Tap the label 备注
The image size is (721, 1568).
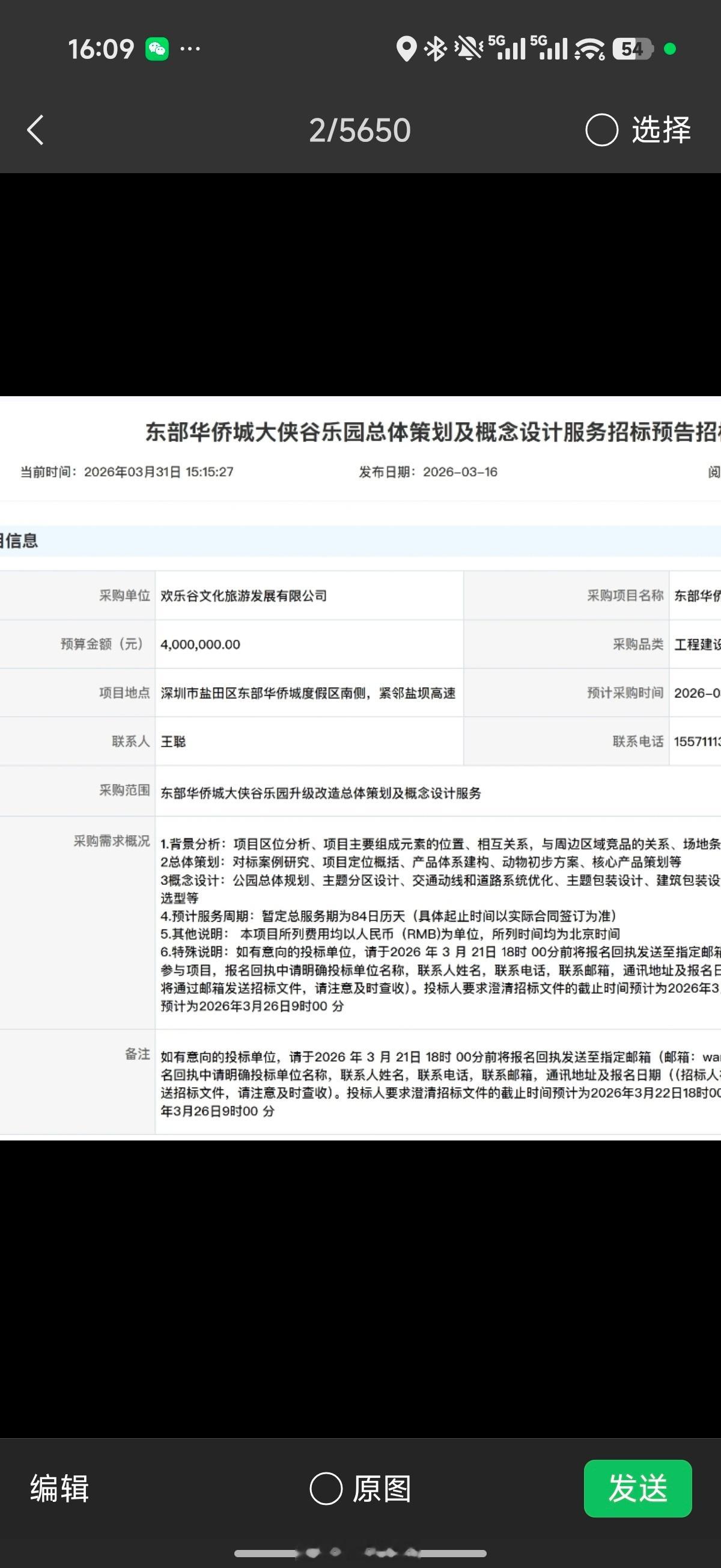coord(138,1054)
